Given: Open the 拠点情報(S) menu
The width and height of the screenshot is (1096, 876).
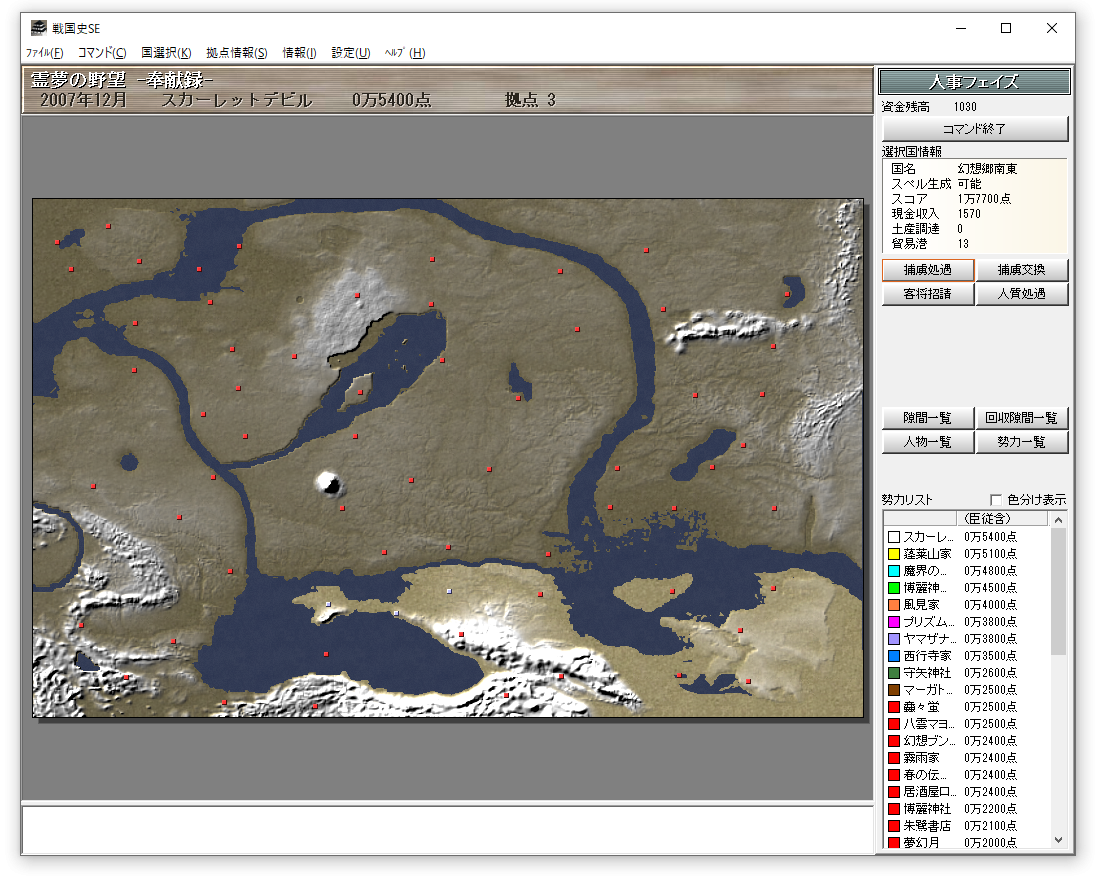Looking at the screenshot, I should [237, 52].
